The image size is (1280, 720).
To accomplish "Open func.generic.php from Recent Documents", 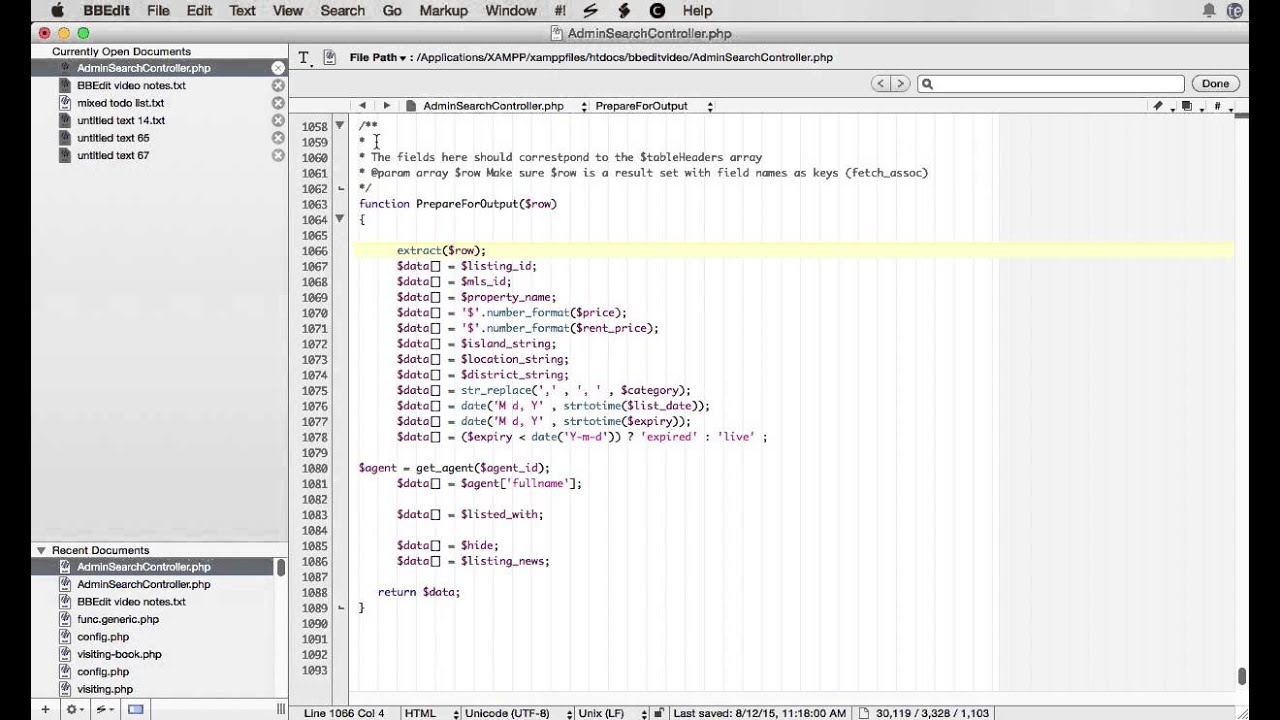I will pos(118,619).
